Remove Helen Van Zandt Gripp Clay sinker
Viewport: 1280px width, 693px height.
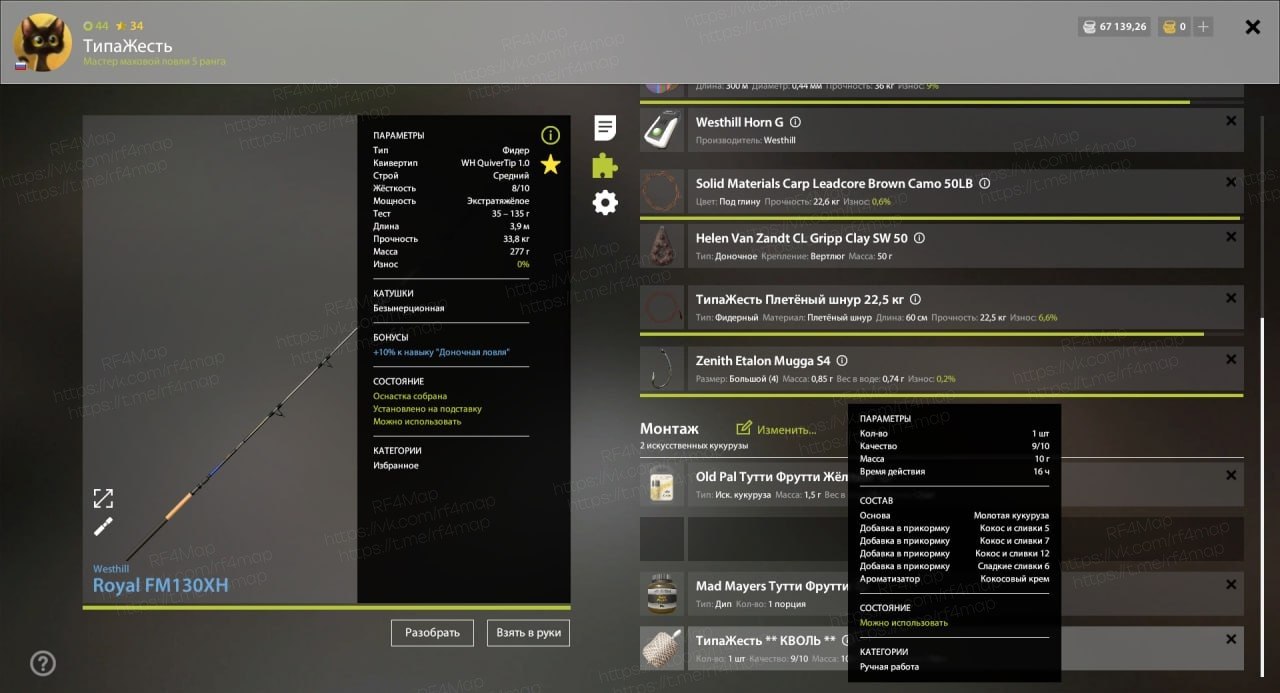(1231, 237)
